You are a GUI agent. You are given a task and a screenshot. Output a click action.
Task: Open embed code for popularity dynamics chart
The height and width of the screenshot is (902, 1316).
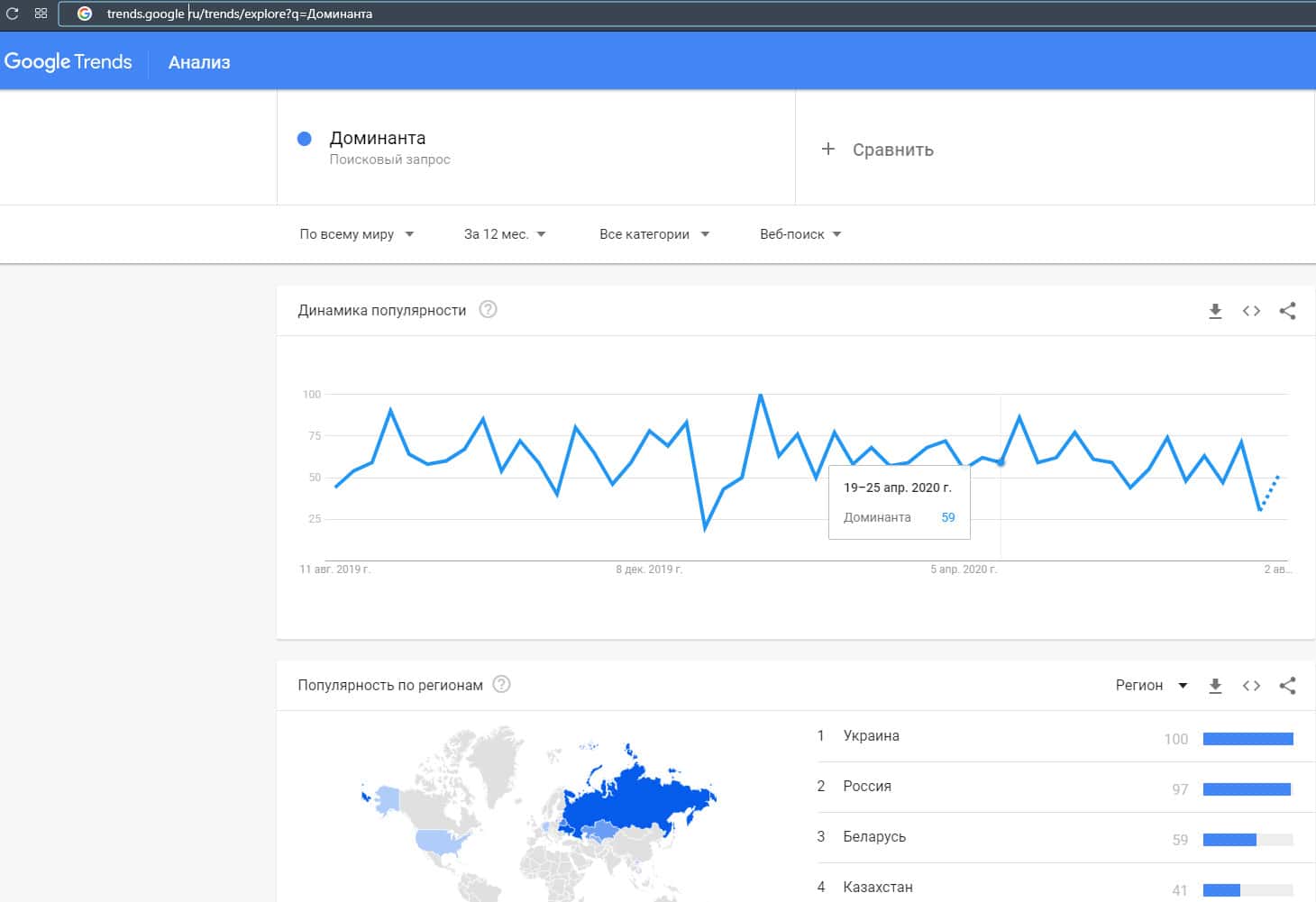tap(1251, 311)
